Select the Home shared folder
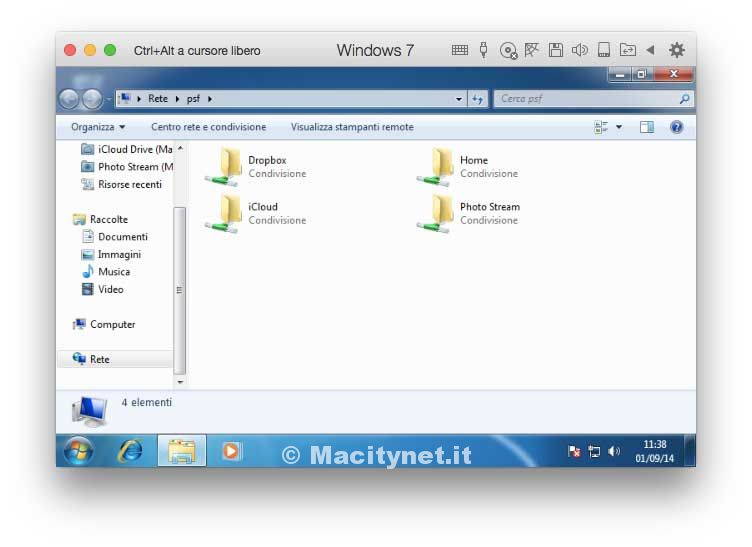The image size is (752, 547). [468, 167]
